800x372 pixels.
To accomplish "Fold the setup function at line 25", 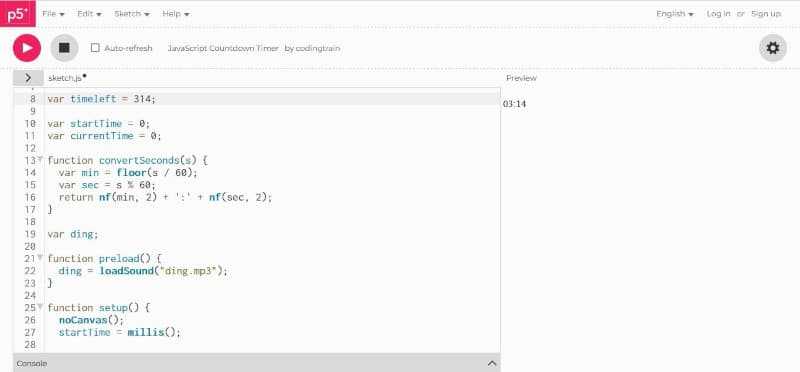I will (40, 306).
